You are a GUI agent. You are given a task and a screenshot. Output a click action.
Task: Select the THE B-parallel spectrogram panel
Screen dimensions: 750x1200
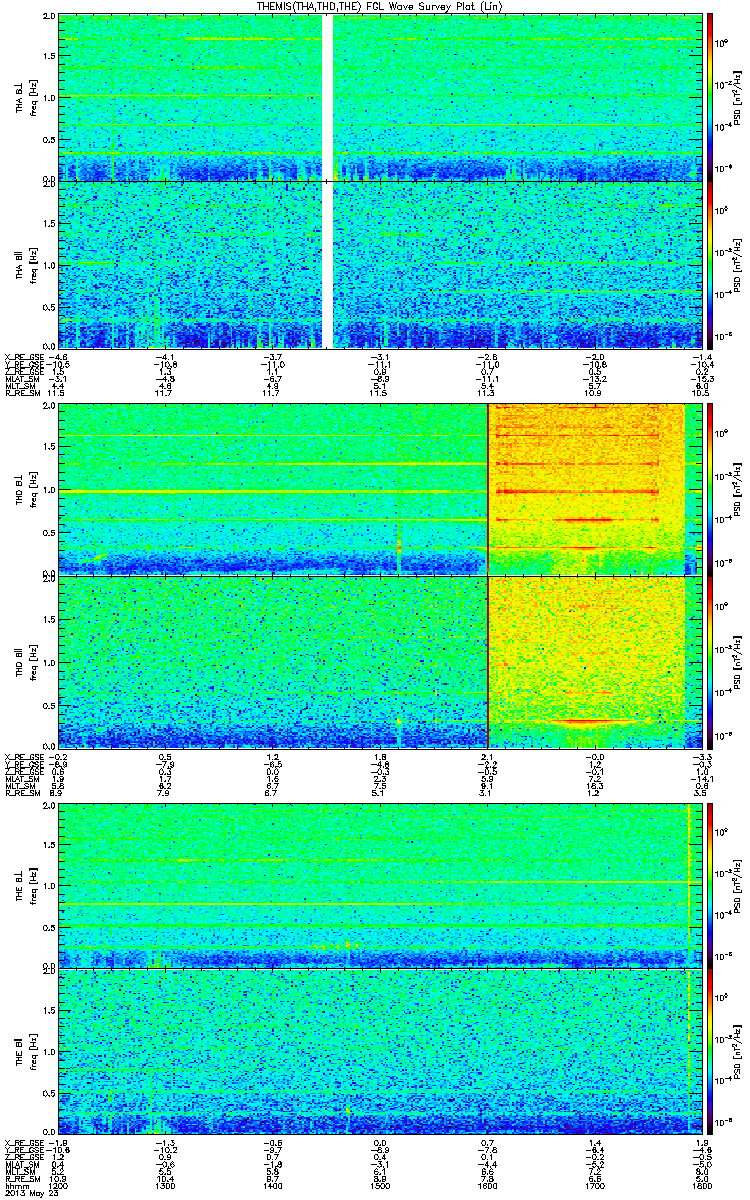(379, 1052)
